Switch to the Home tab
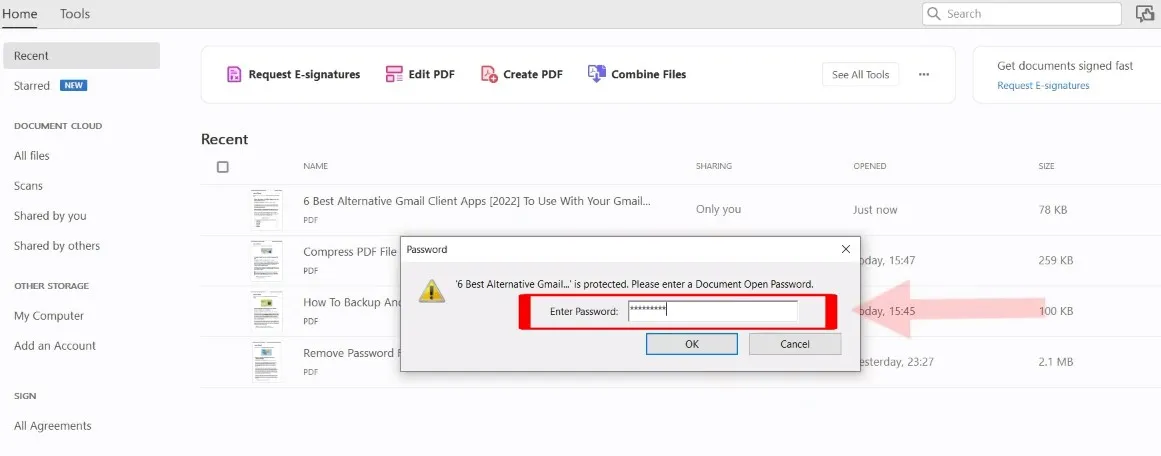The image size is (1161, 456). point(20,14)
